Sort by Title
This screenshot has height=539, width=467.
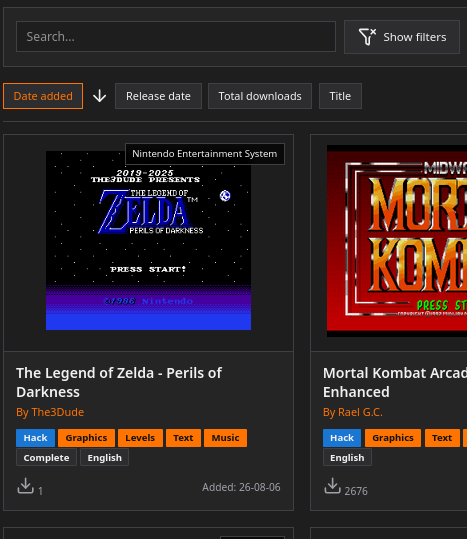(340, 96)
